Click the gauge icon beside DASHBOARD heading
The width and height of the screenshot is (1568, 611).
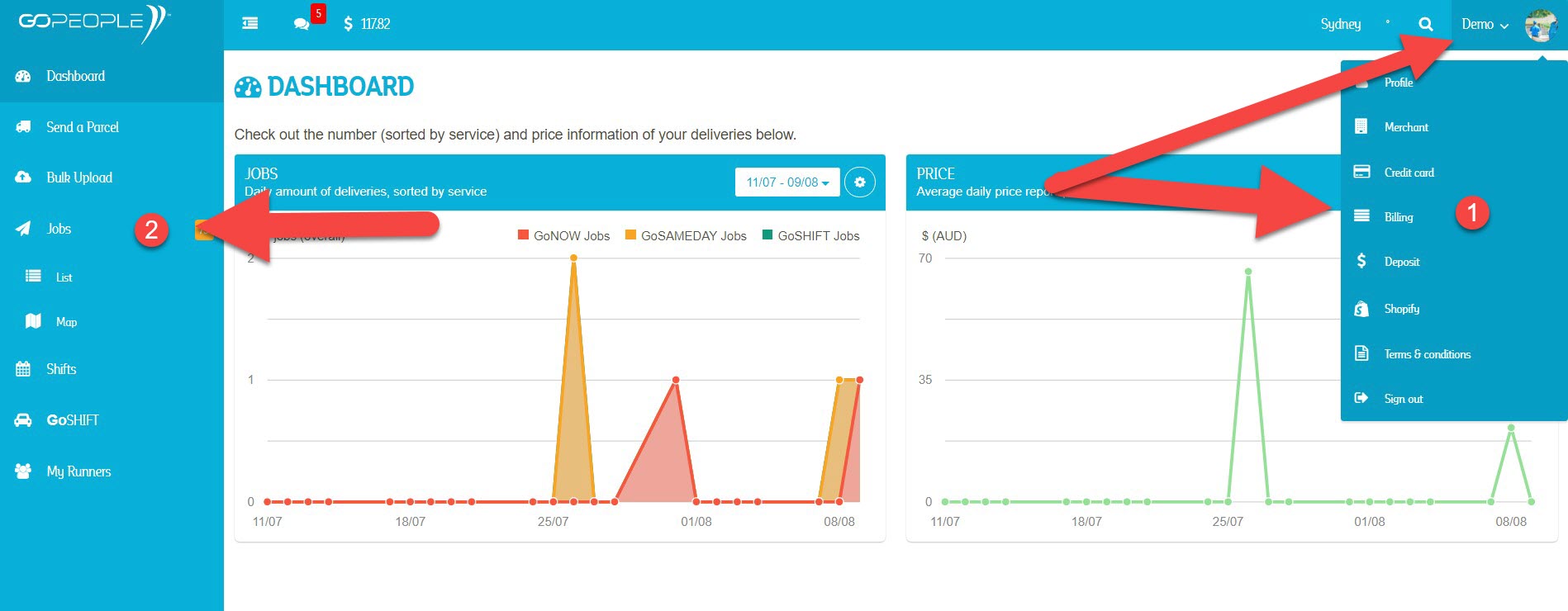point(248,88)
